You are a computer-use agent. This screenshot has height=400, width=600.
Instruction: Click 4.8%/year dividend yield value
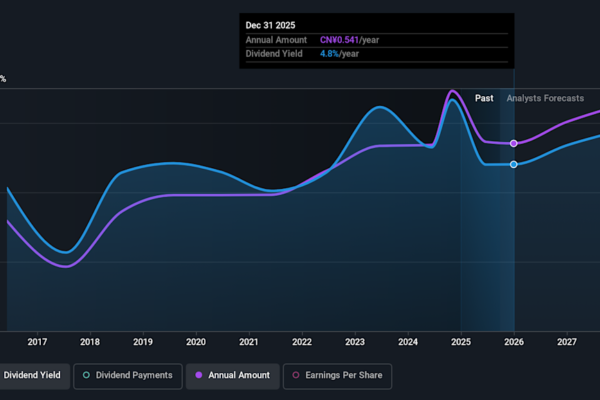[341, 55]
